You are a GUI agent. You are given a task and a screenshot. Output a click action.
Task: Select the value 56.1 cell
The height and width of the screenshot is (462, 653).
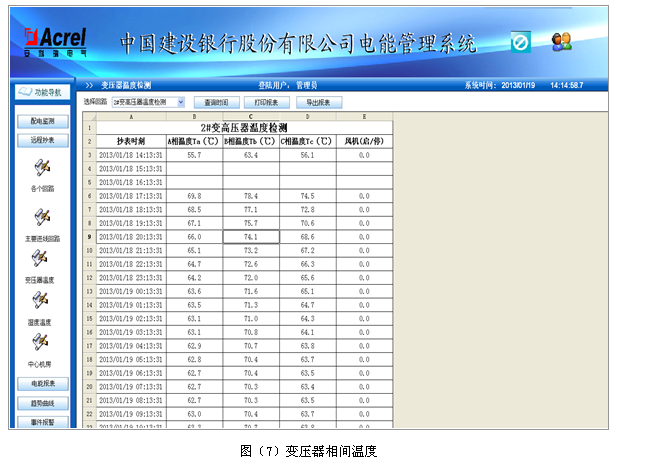coord(308,155)
